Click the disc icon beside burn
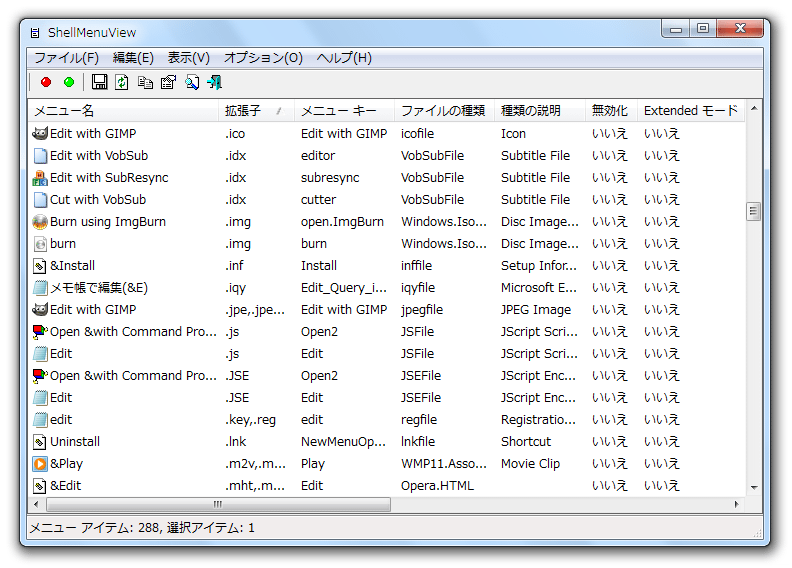 point(40,244)
